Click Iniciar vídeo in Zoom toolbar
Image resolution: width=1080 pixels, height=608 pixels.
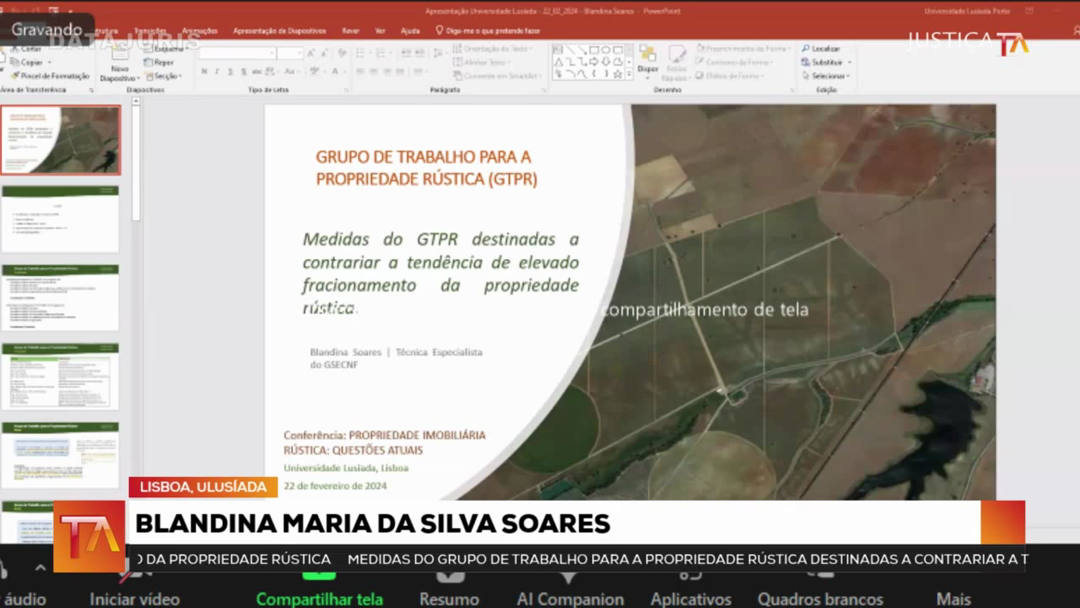pos(134,599)
